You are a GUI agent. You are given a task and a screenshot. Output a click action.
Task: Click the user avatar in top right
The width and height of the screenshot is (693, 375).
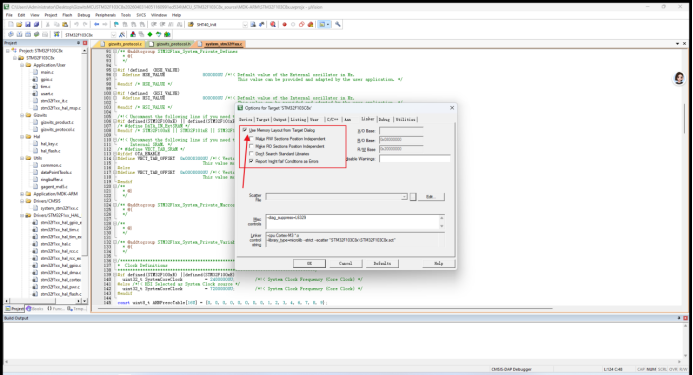point(679,78)
